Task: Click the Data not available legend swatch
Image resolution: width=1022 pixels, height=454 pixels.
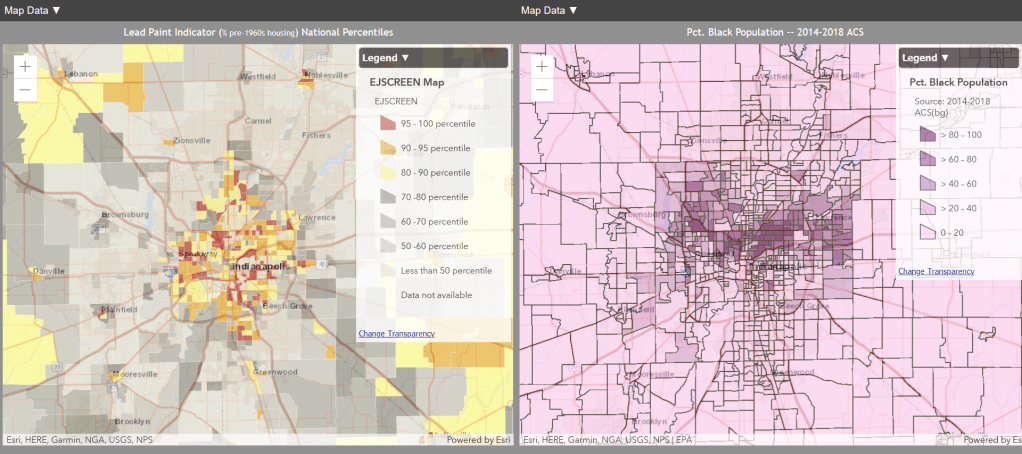Action: (386, 295)
